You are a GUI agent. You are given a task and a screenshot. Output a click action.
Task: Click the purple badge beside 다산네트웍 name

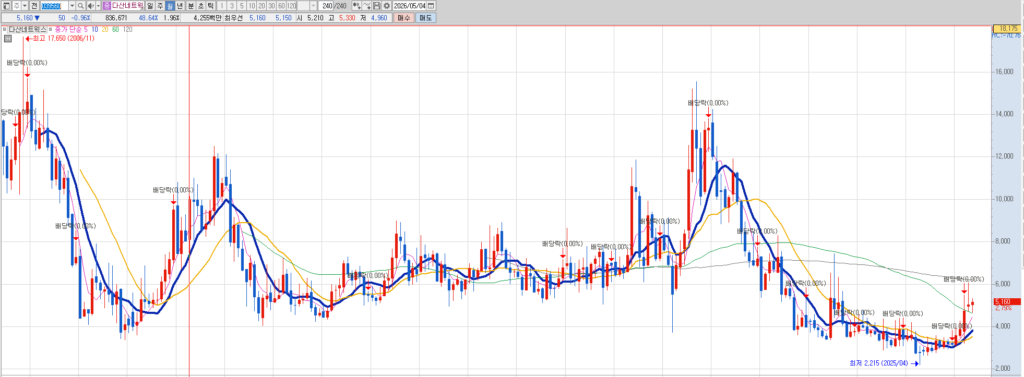[x=106, y=6]
